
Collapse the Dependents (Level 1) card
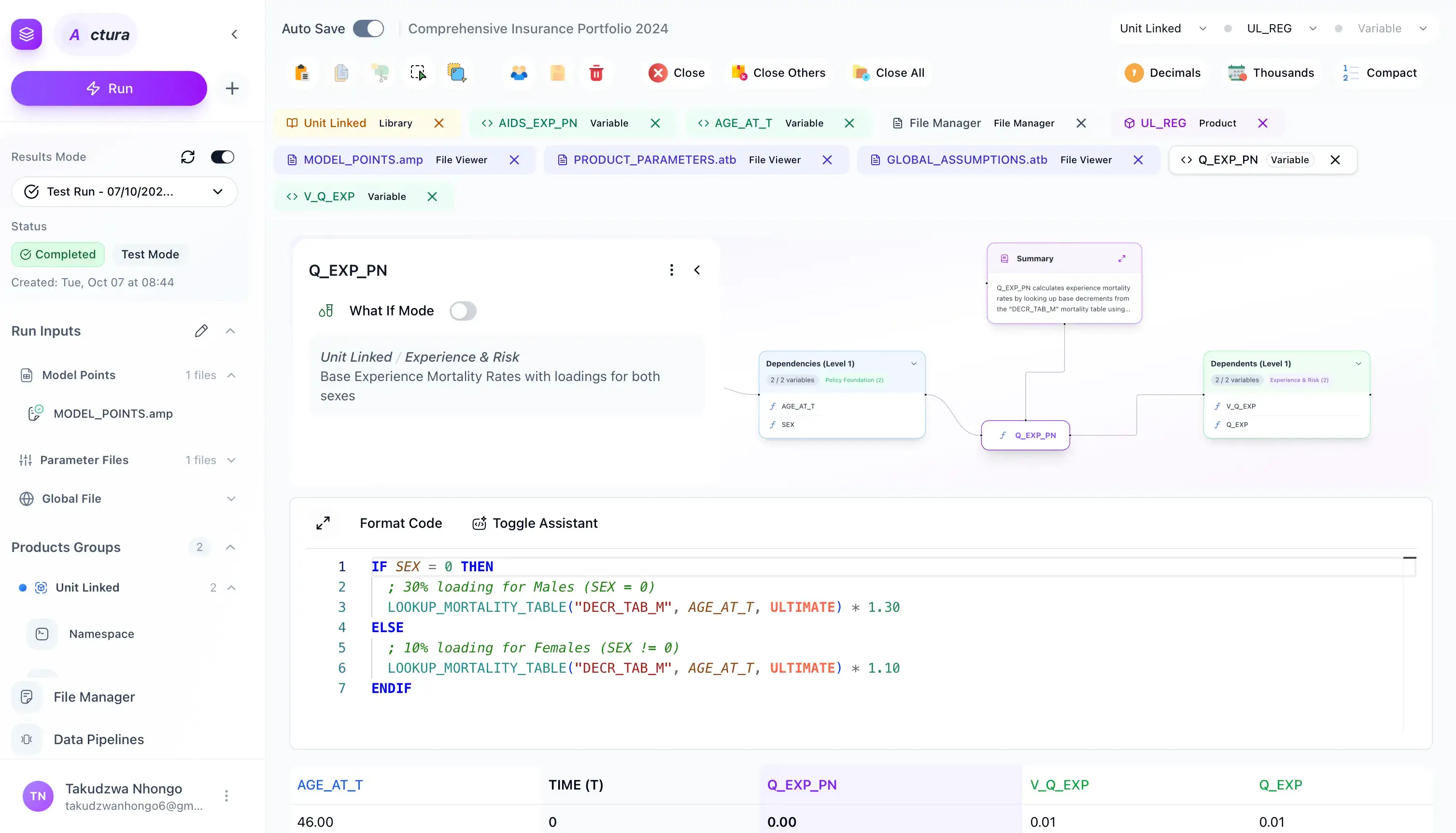[x=1358, y=364]
